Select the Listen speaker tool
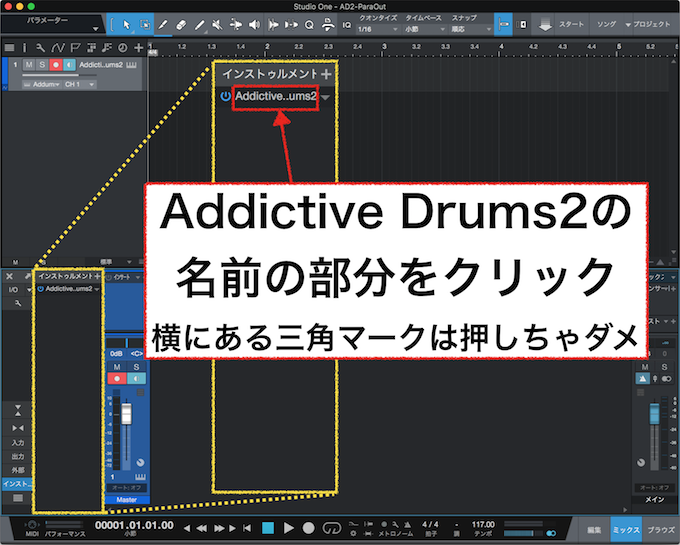Image resolution: width=680 pixels, height=545 pixels. pyautogui.click(x=255, y=25)
